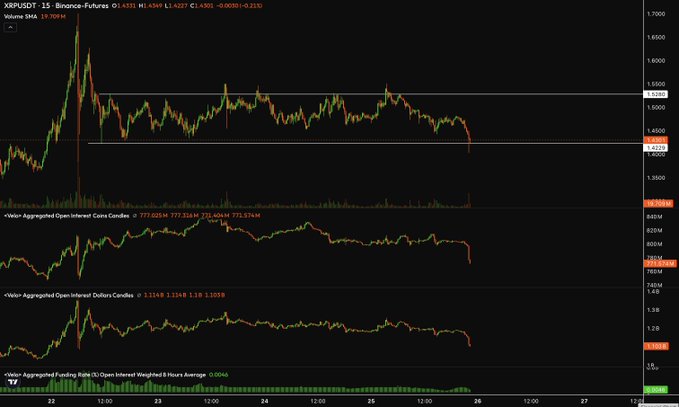Click the 1.6000 price axis tick
The image size is (679, 407).
[656, 61]
